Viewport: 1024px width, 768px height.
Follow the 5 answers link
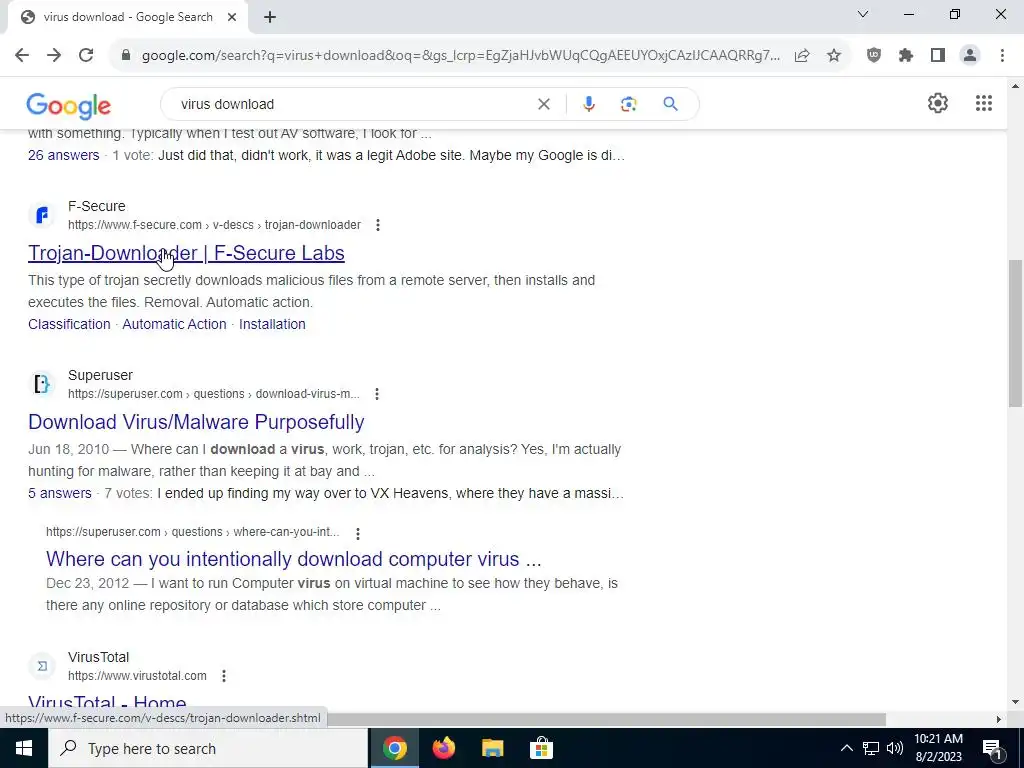coord(59,493)
